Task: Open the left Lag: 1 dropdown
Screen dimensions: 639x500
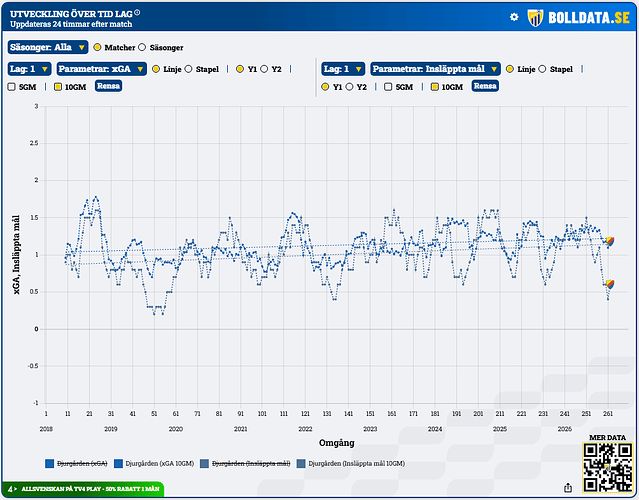Action: click(x=29, y=69)
